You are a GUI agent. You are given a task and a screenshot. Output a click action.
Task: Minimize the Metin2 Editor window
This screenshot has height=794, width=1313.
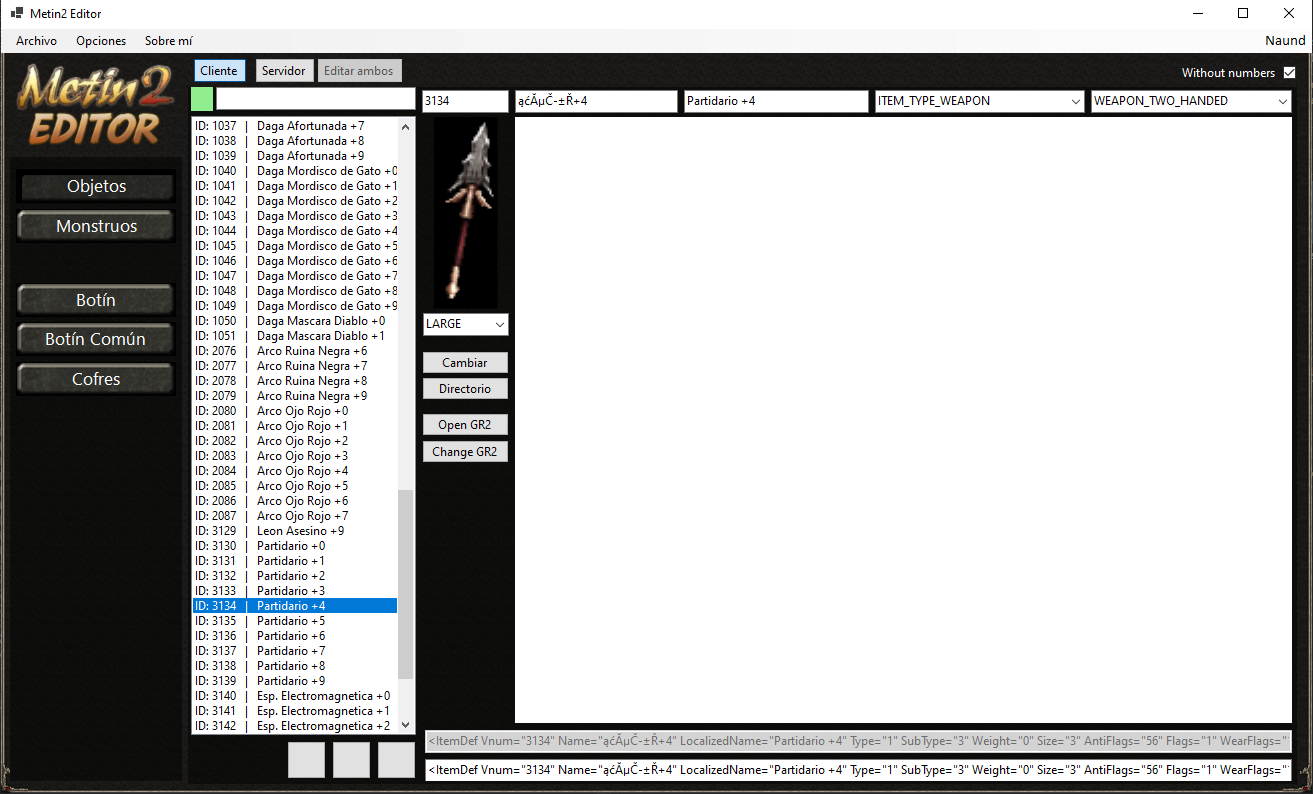tap(1197, 14)
